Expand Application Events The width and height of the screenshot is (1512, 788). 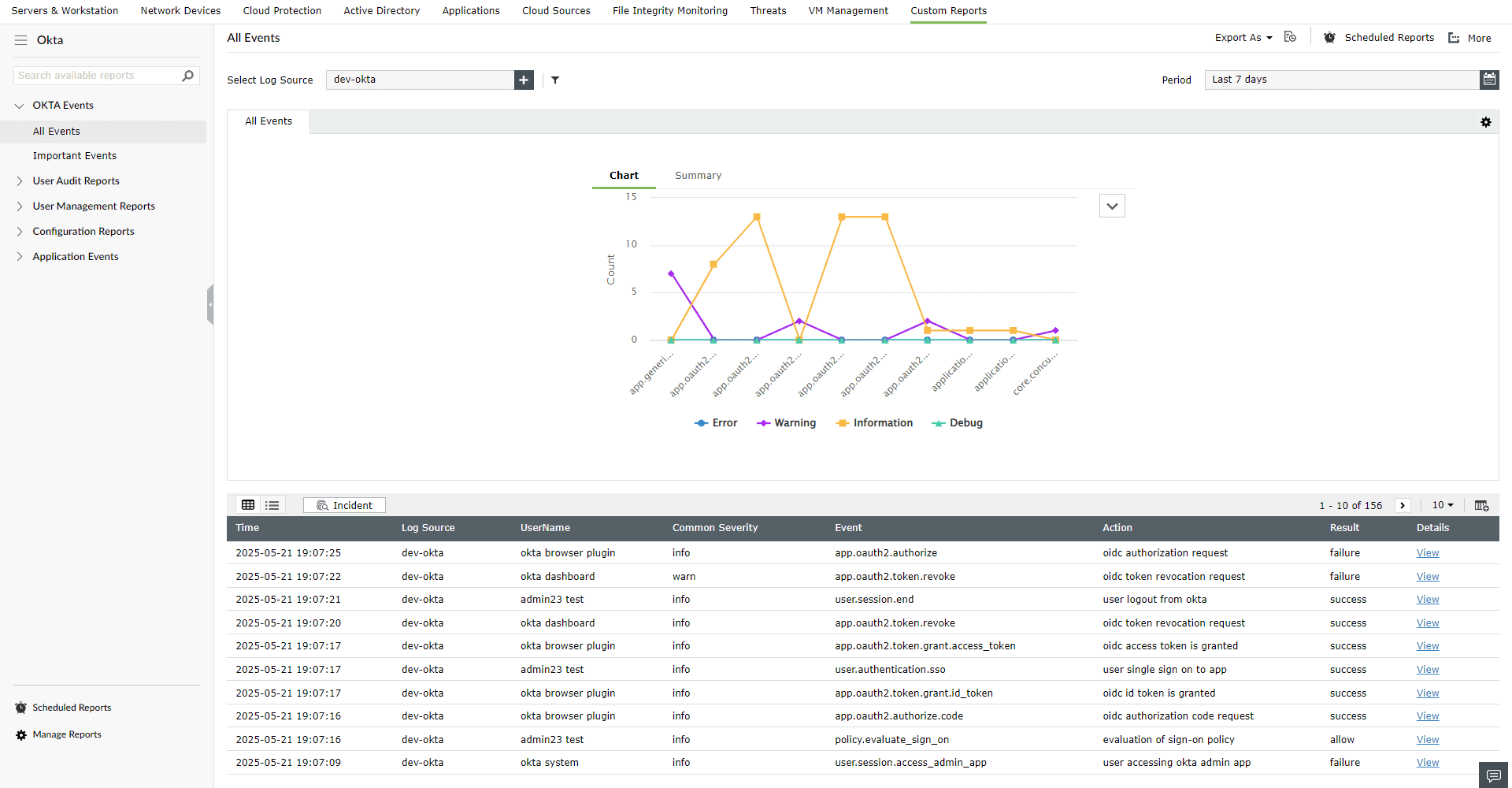[20, 257]
